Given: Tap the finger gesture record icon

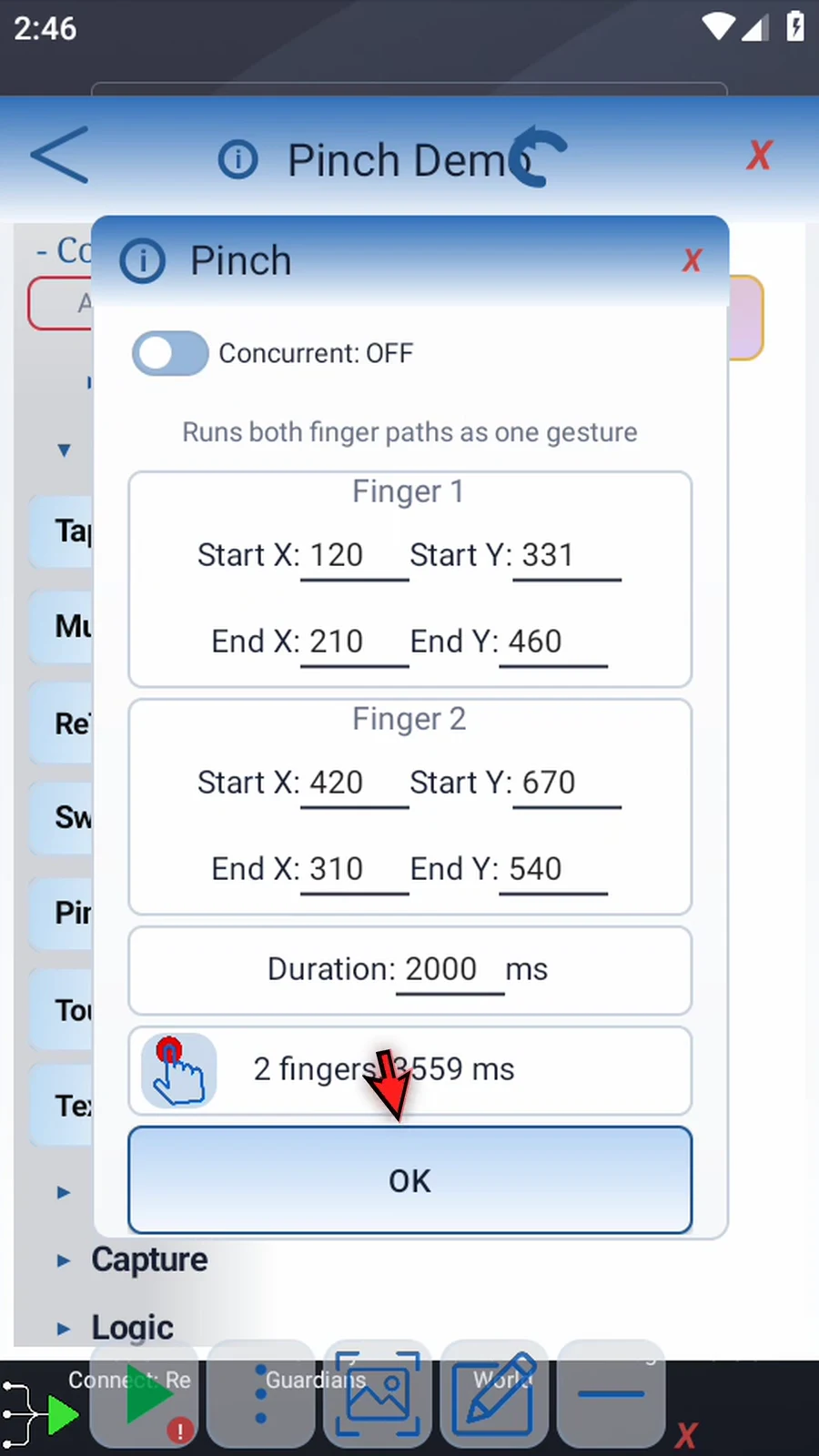Looking at the screenshot, I should pos(179,1070).
